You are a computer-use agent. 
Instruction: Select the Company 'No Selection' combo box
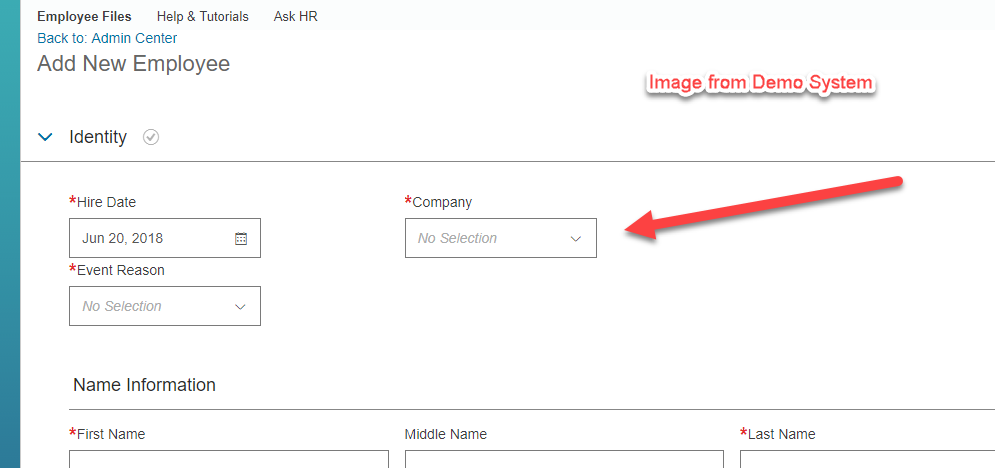click(x=501, y=238)
